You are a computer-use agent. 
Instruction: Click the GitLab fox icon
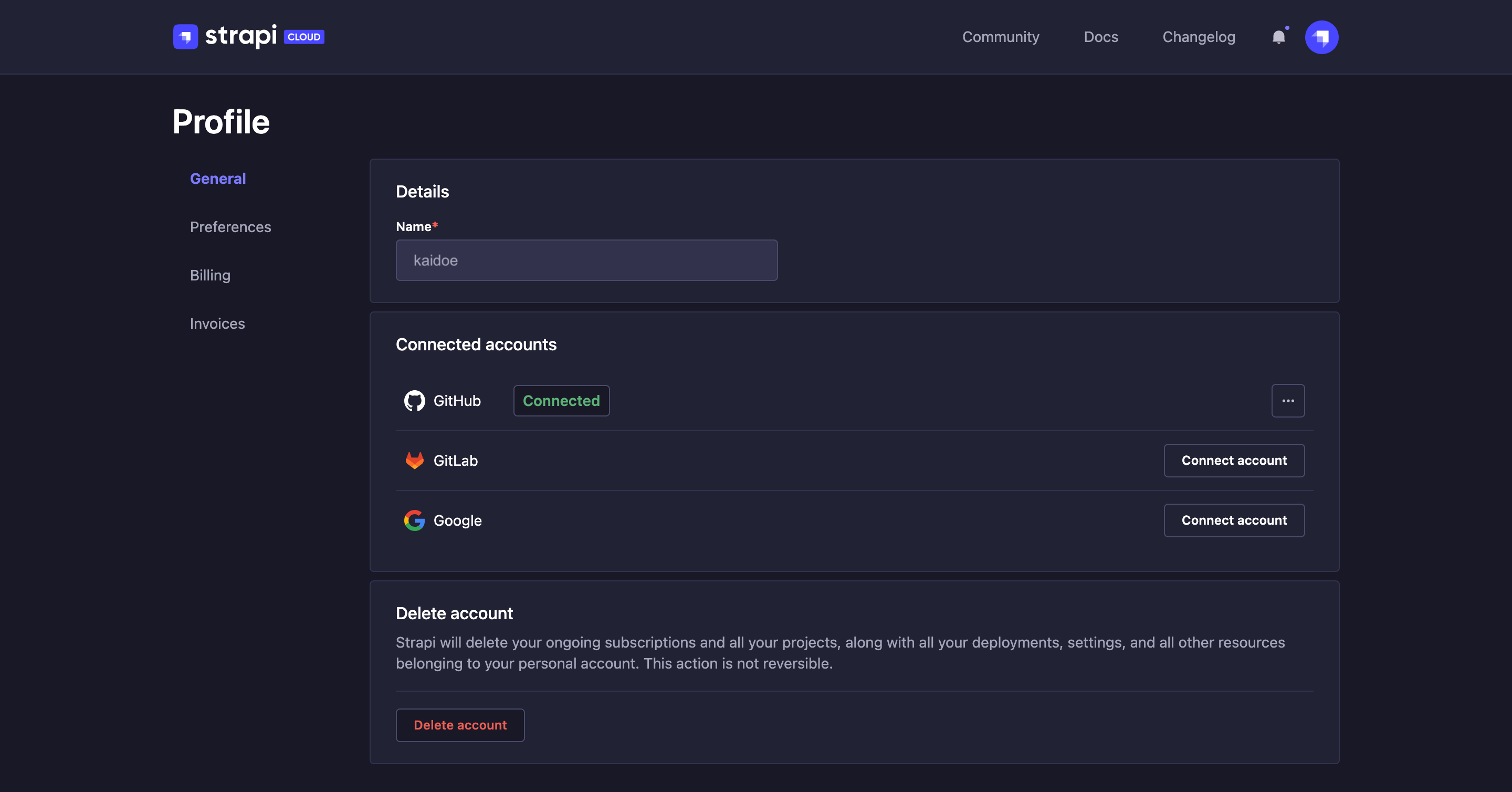tap(414, 460)
